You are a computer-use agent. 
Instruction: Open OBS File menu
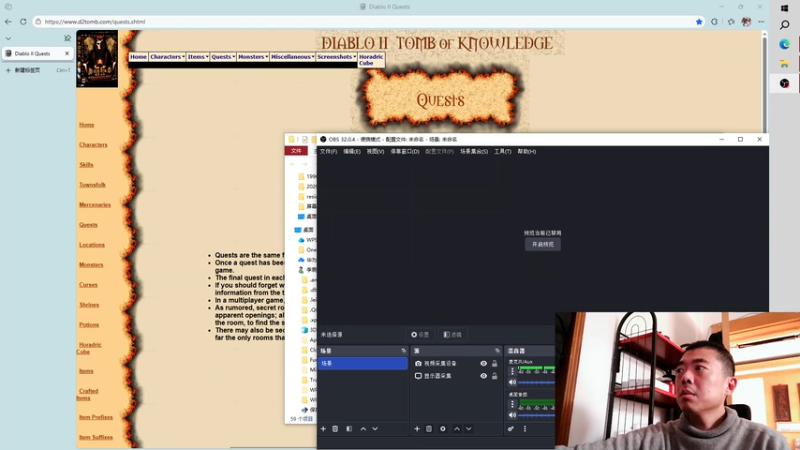click(329, 152)
